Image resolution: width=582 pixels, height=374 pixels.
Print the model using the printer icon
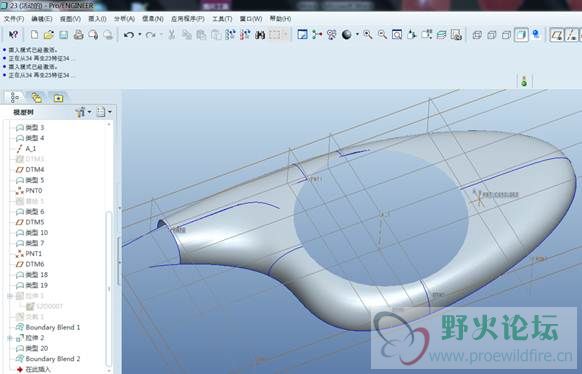[78, 35]
